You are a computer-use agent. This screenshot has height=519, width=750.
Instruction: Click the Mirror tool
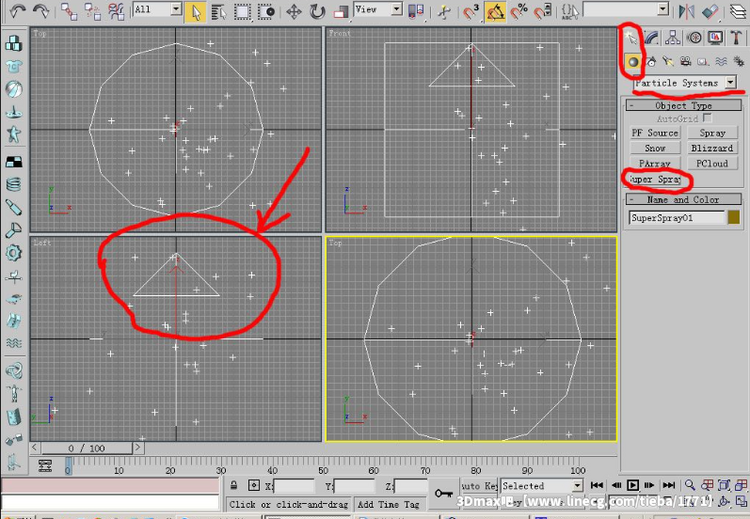pos(687,11)
